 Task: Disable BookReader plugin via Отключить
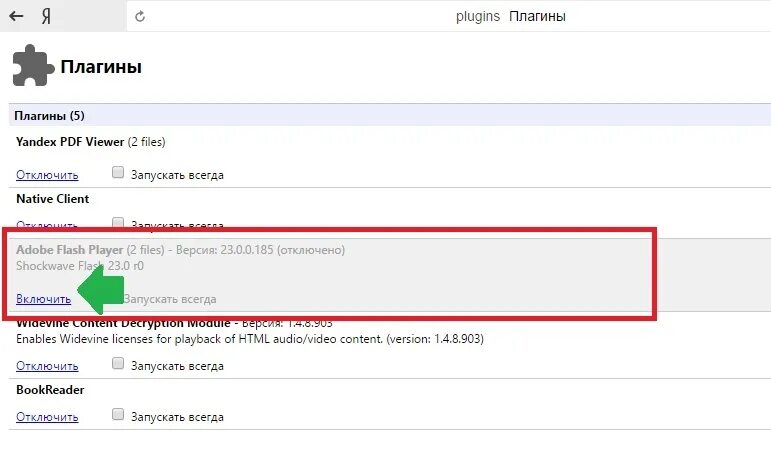pos(47,417)
